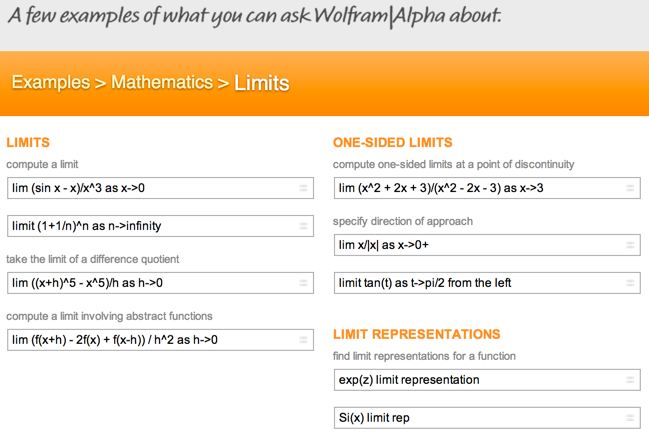649x436 pixels.
Task: Click equals icon on exp(z) limit representation
Action: coord(630,380)
